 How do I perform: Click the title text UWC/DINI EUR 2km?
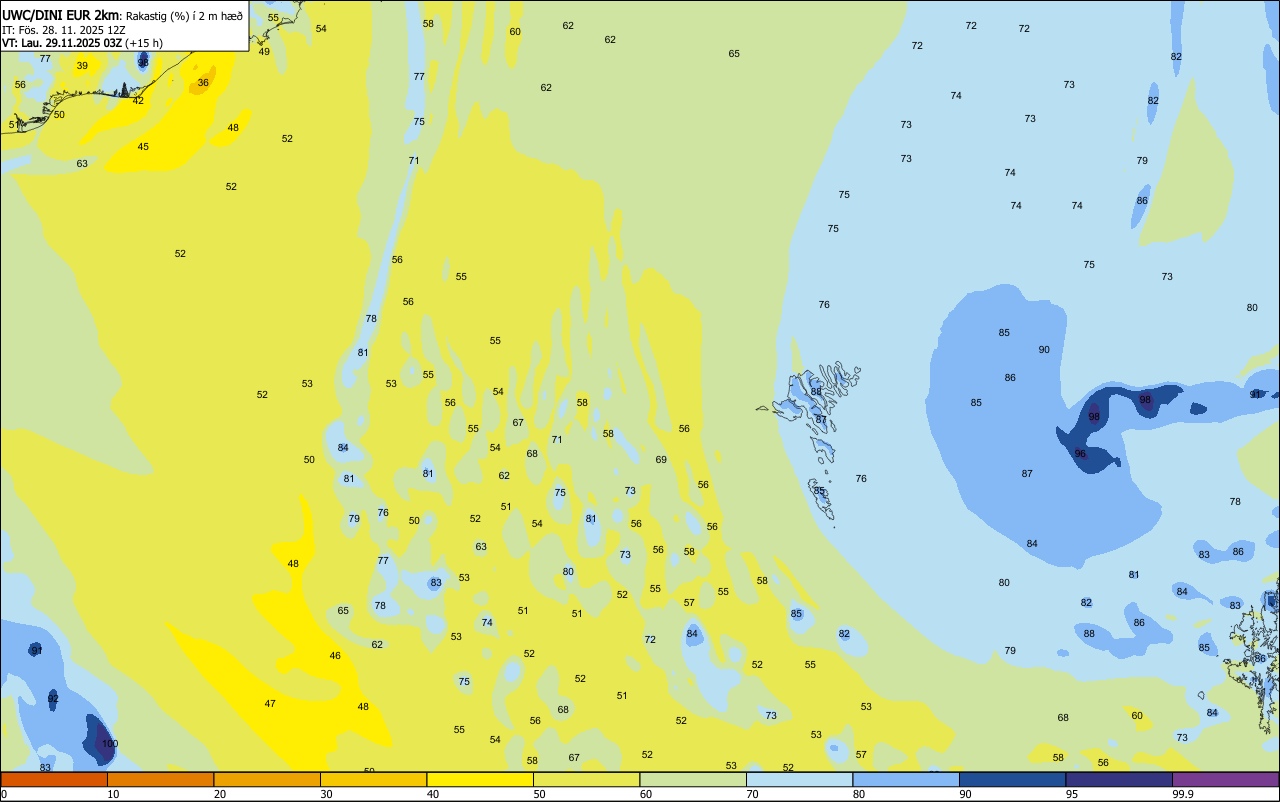(61, 15)
